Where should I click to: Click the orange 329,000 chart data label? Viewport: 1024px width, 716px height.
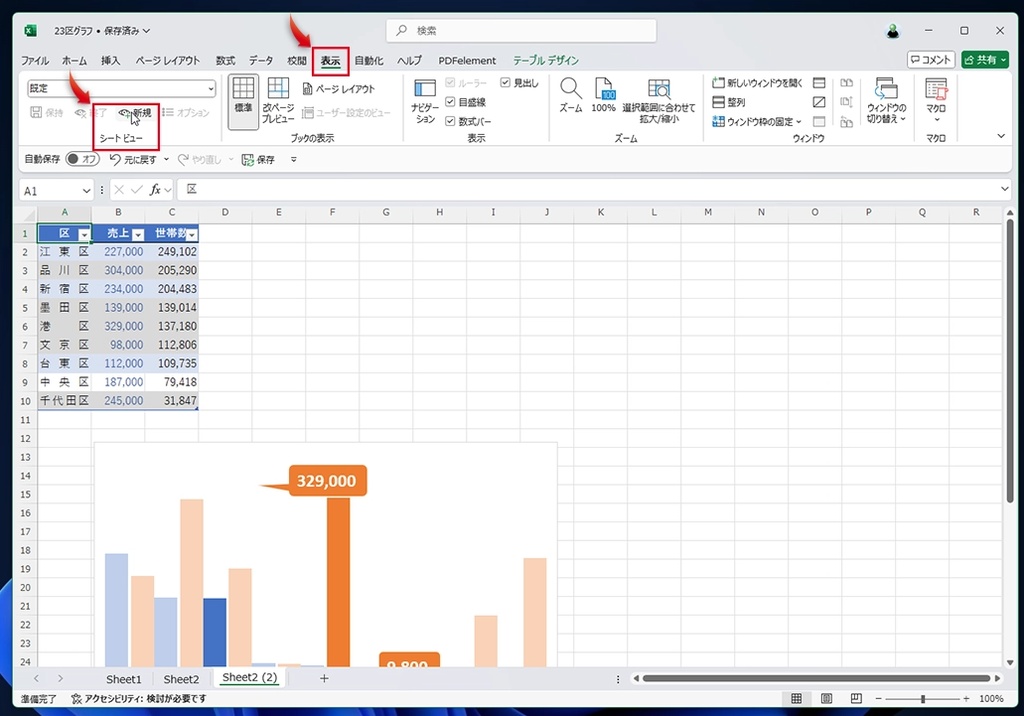pyautogui.click(x=327, y=481)
